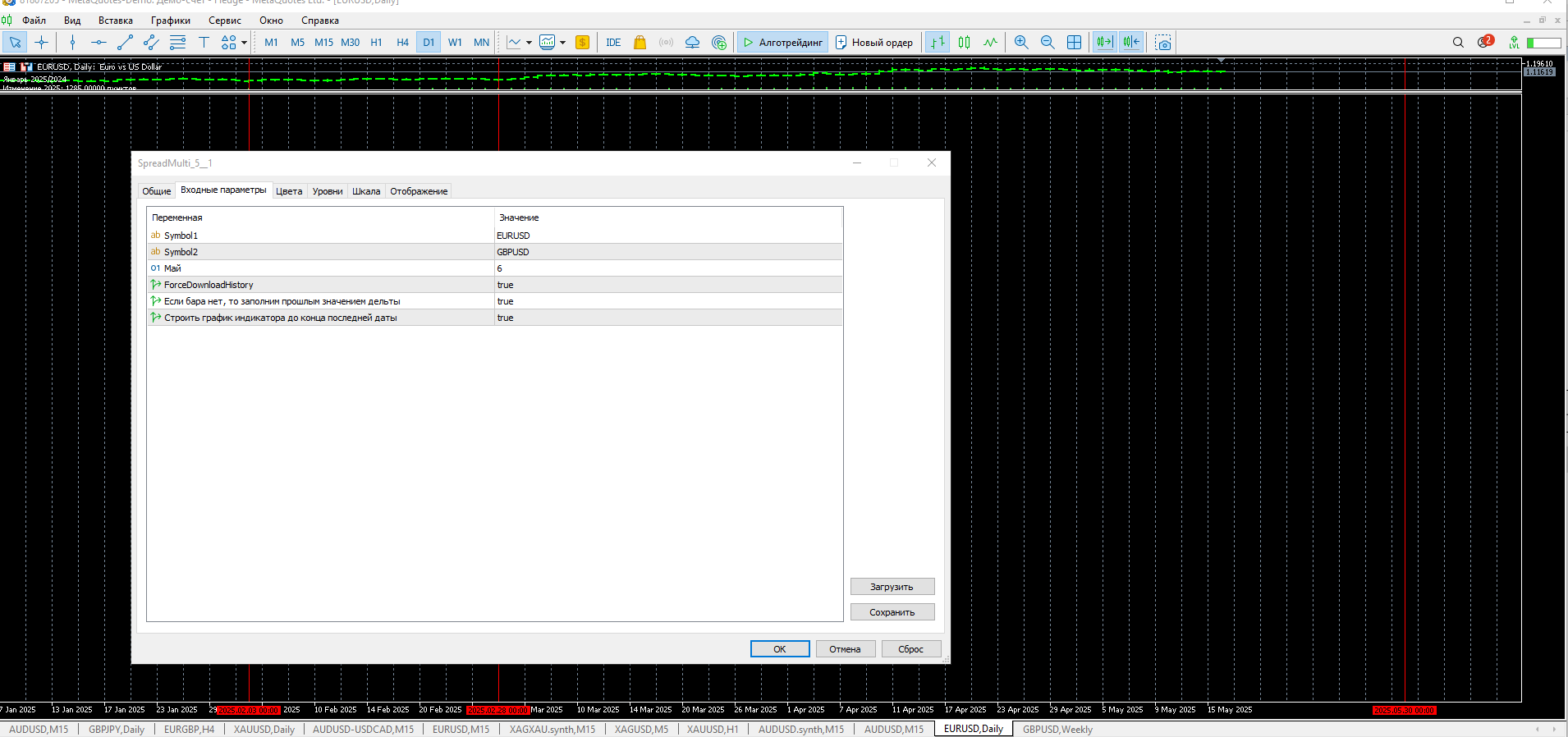The height and width of the screenshot is (737, 1568).
Task: Edit the Symbol1 value EURUSD
Action: 668,236
